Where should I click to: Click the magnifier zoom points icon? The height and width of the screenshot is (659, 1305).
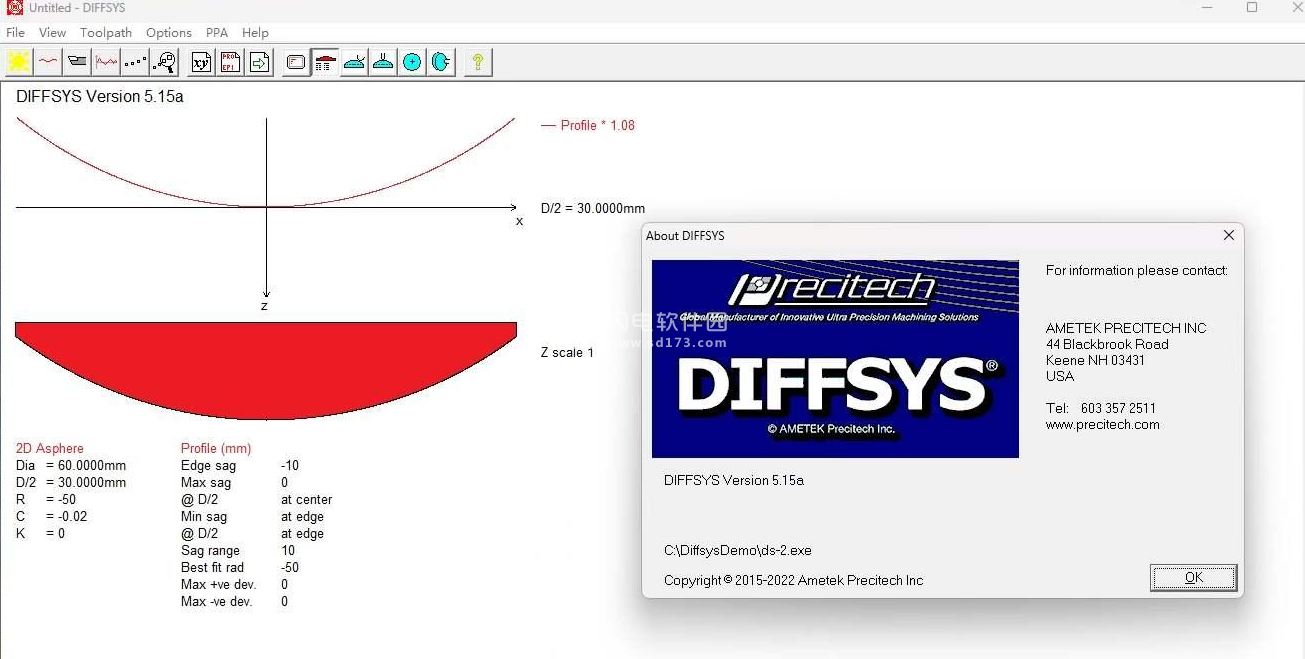(x=164, y=62)
